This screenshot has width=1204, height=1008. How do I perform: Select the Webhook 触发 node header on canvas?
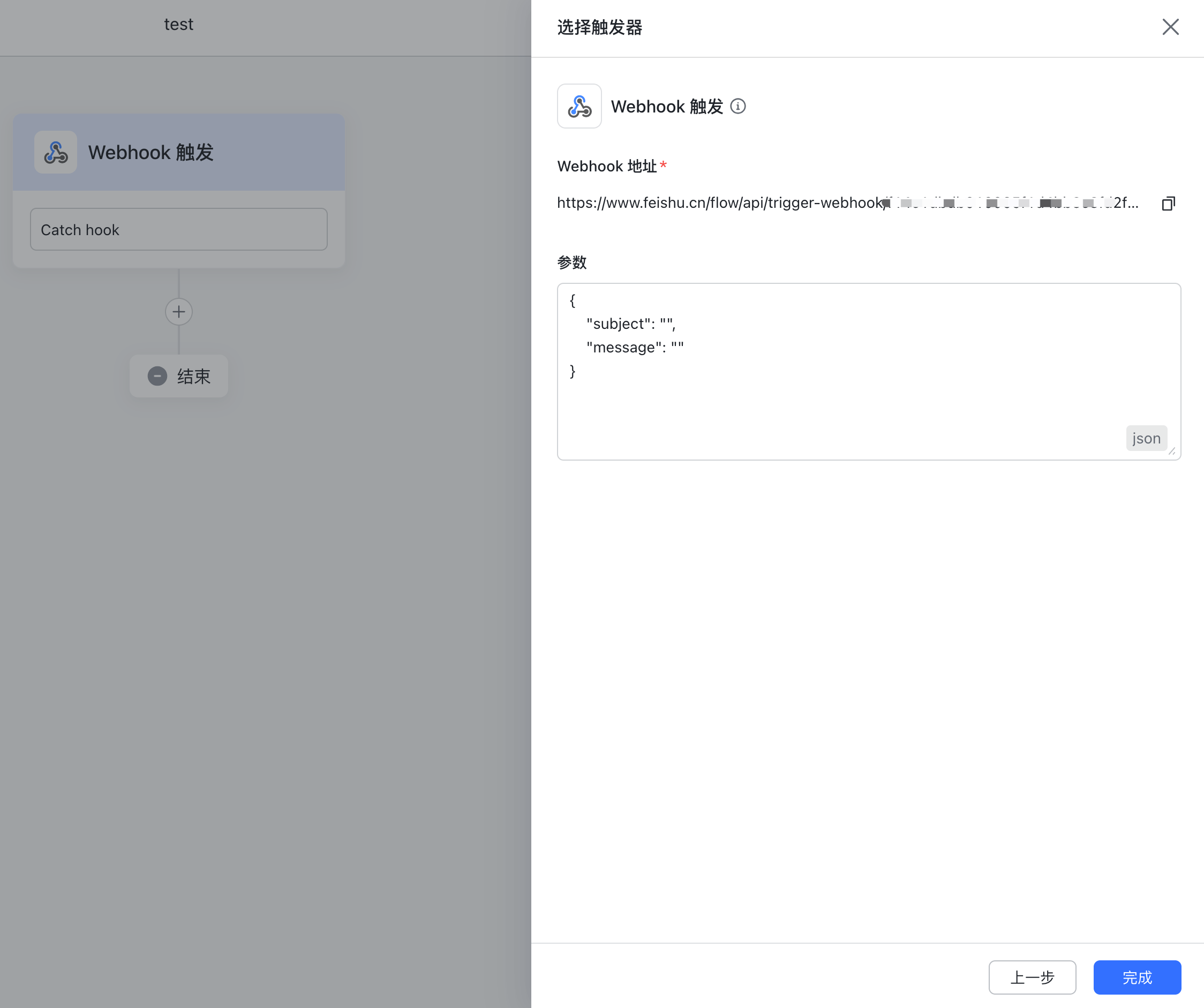[152, 152]
